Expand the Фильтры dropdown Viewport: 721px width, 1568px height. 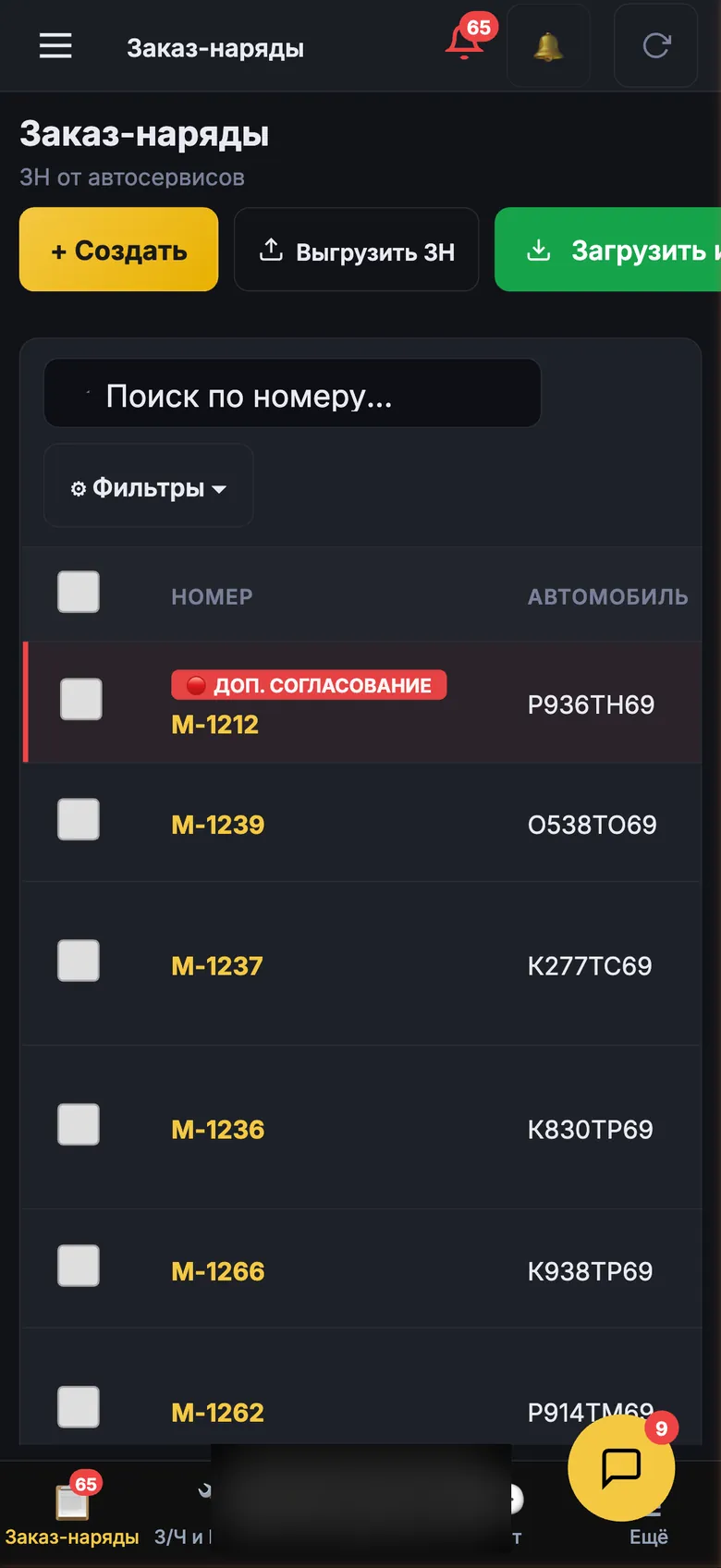pyautogui.click(x=149, y=486)
